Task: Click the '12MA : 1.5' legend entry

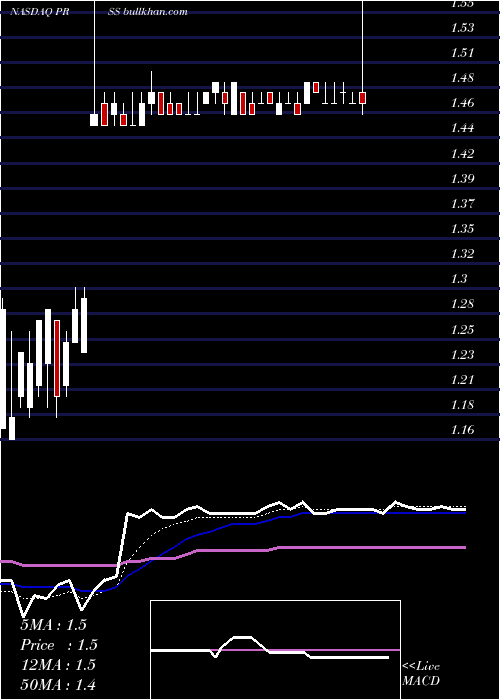Action: coord(58,665)
